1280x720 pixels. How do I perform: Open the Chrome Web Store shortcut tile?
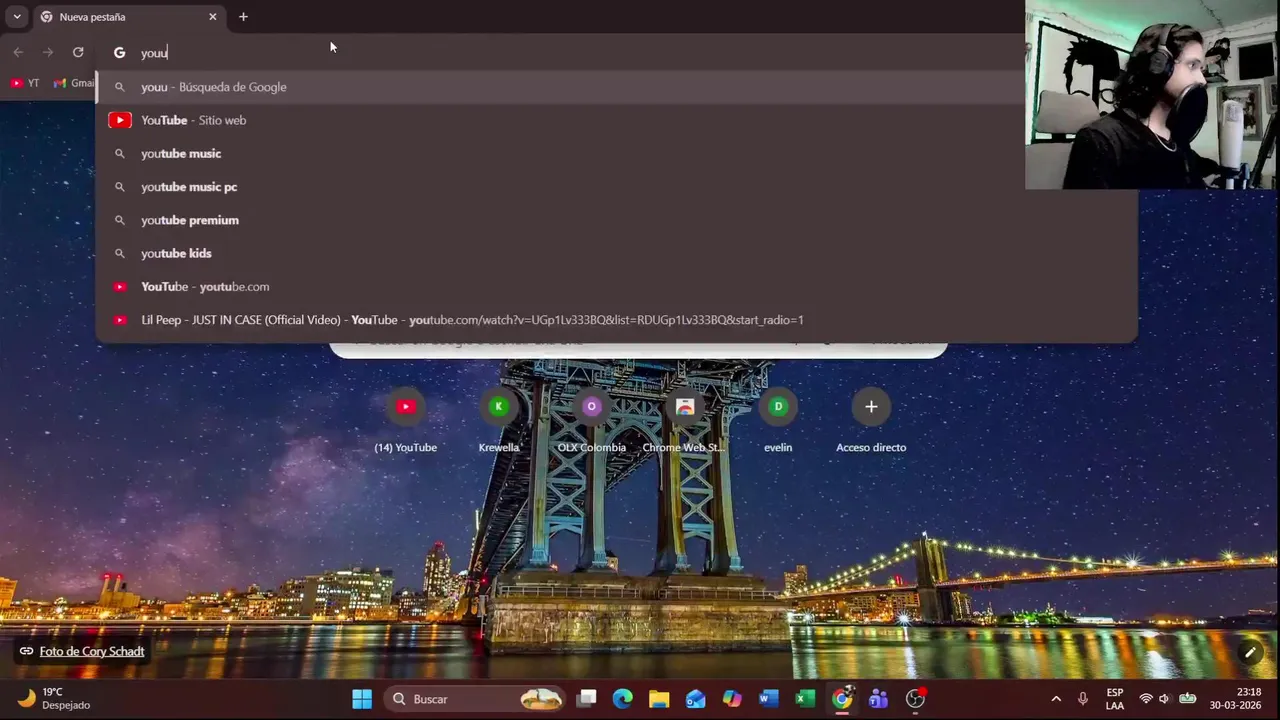pos(685,421)
